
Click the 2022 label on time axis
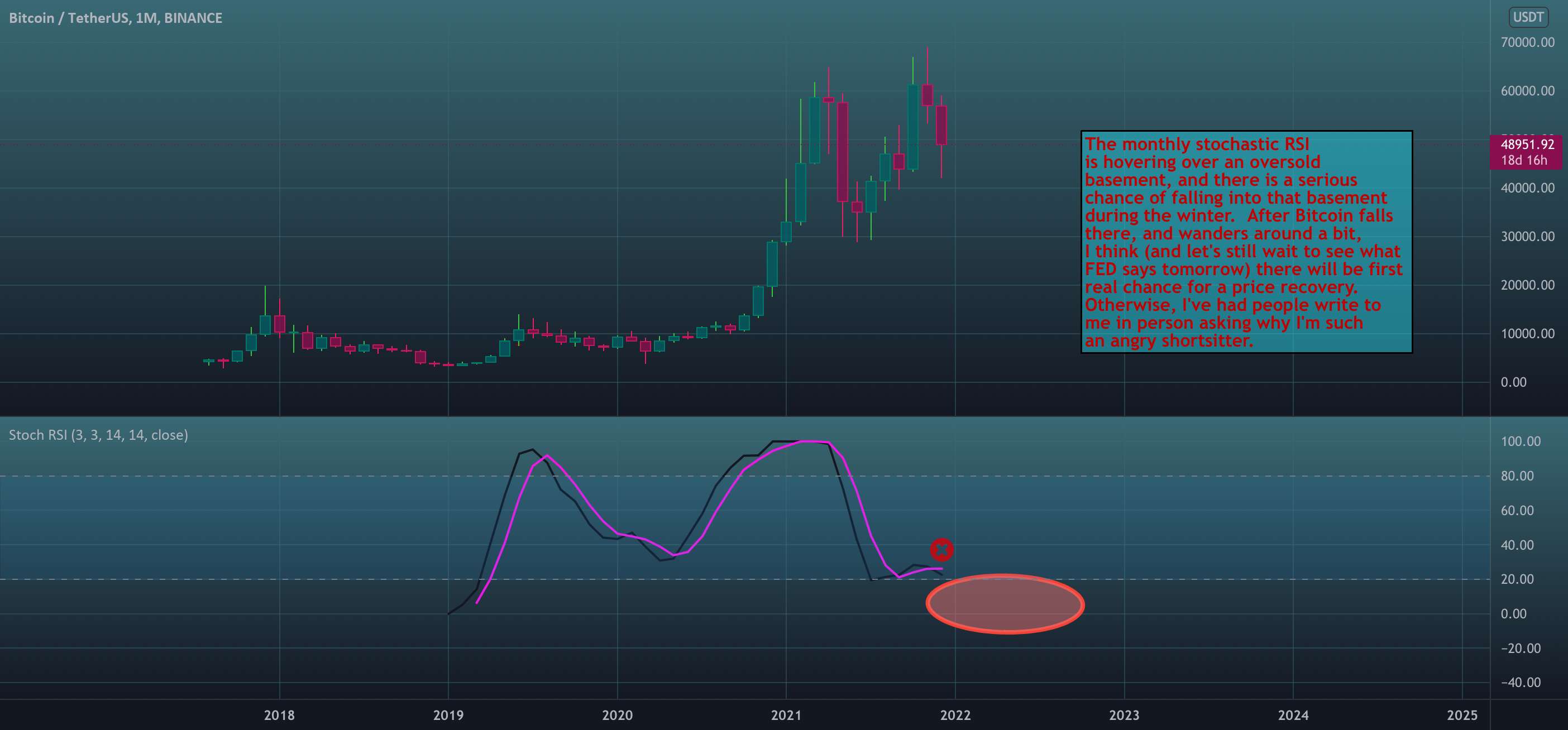955,715
